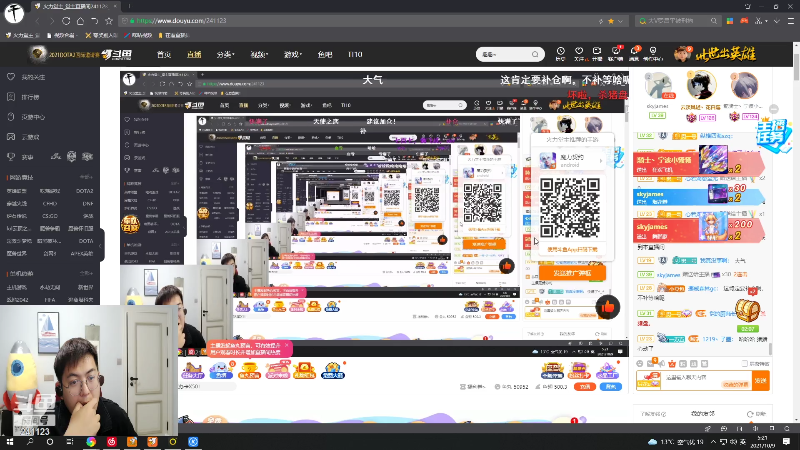Open 我的关注 in left sidebar
The width and height of the screenshot is (800, 450).
click(27, 77)
